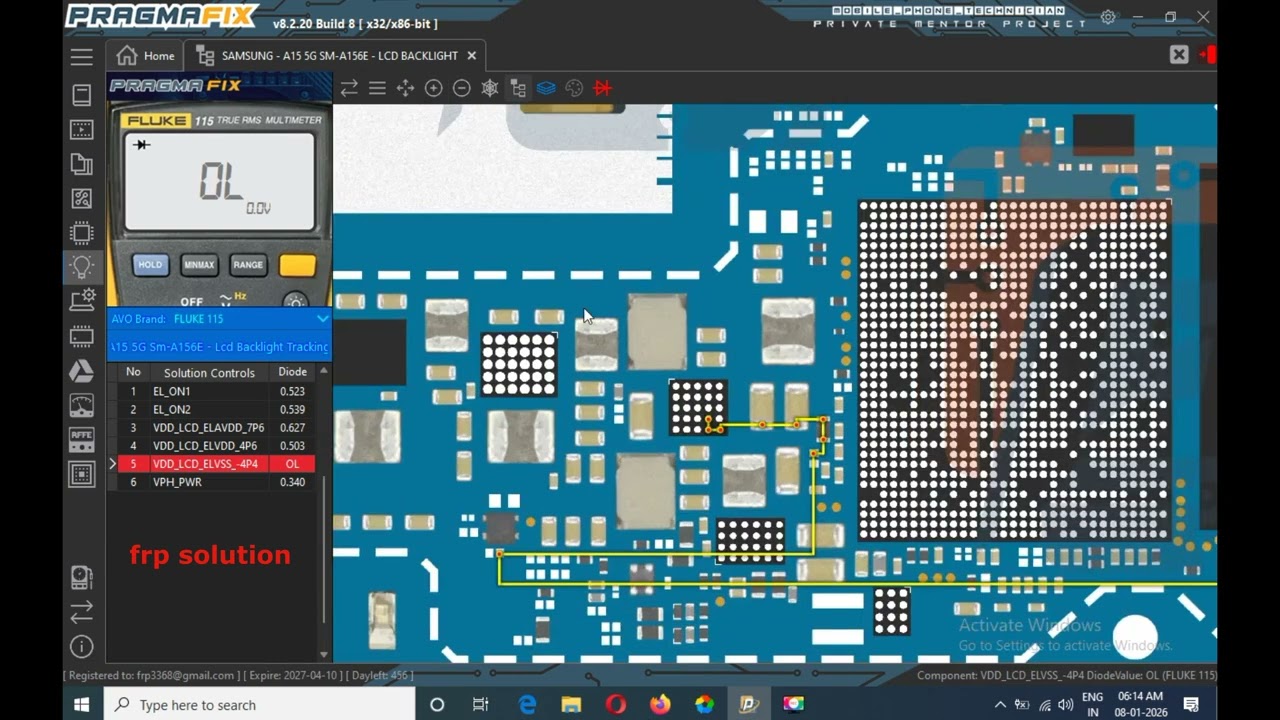
Task: Open the settings gear in title bar
Action: click(x=1108, y=17)
